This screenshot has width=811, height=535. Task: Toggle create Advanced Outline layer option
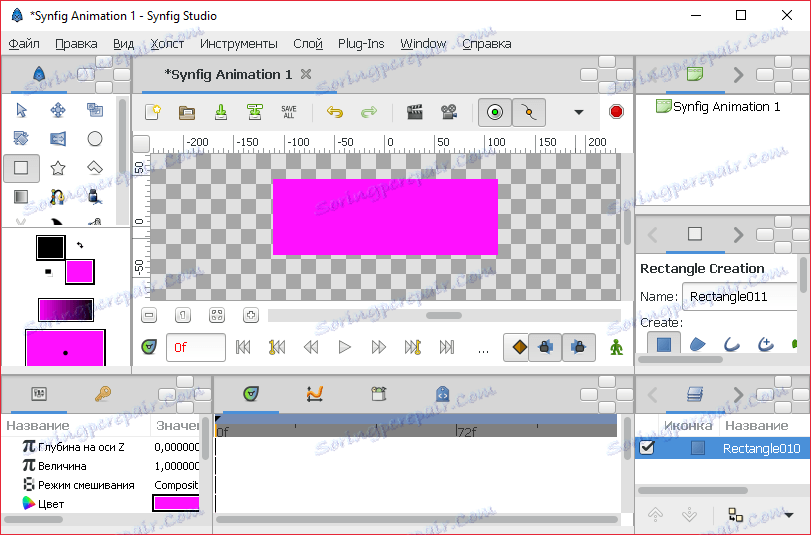(x=765, y=344)
